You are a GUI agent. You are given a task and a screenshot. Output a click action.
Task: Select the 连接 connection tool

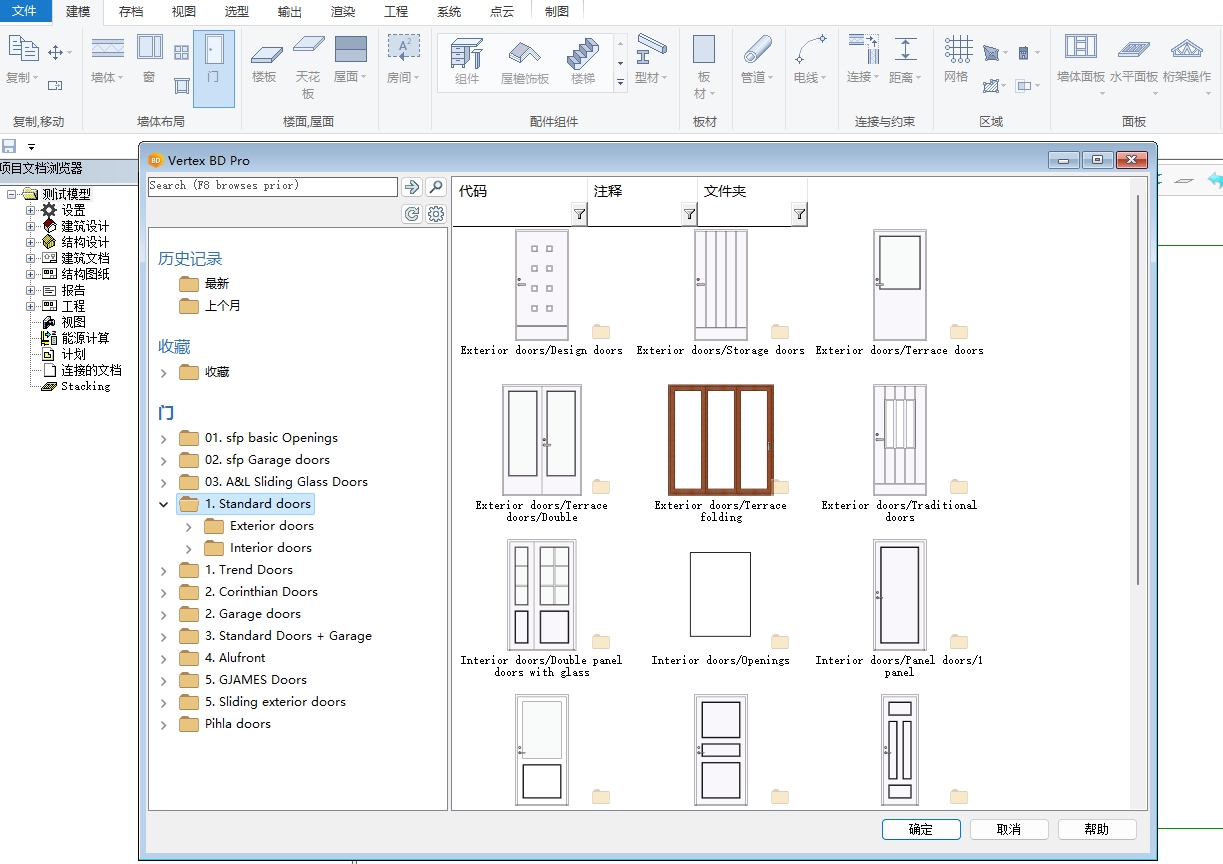(x=863, y=61)
